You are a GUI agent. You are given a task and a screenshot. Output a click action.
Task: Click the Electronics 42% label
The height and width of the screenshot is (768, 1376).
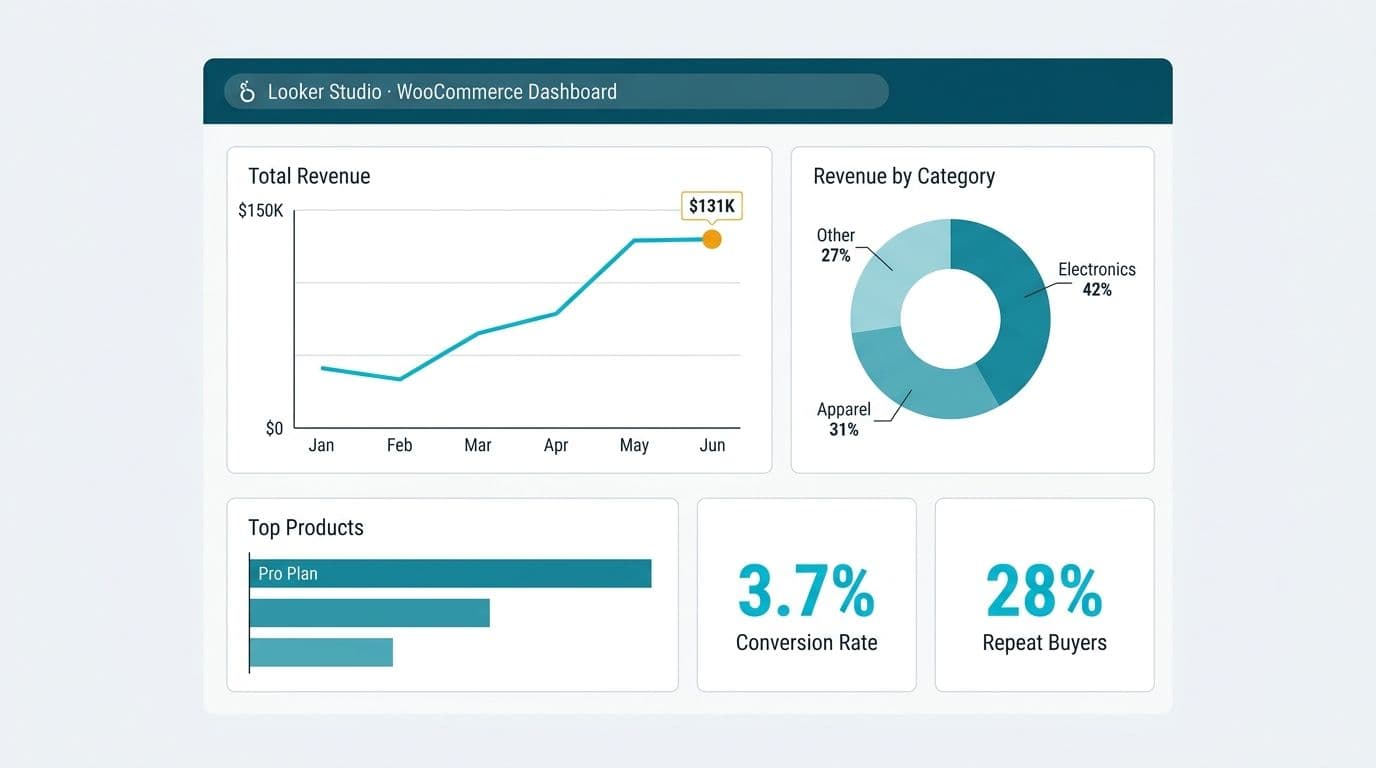pos(1097,279)
